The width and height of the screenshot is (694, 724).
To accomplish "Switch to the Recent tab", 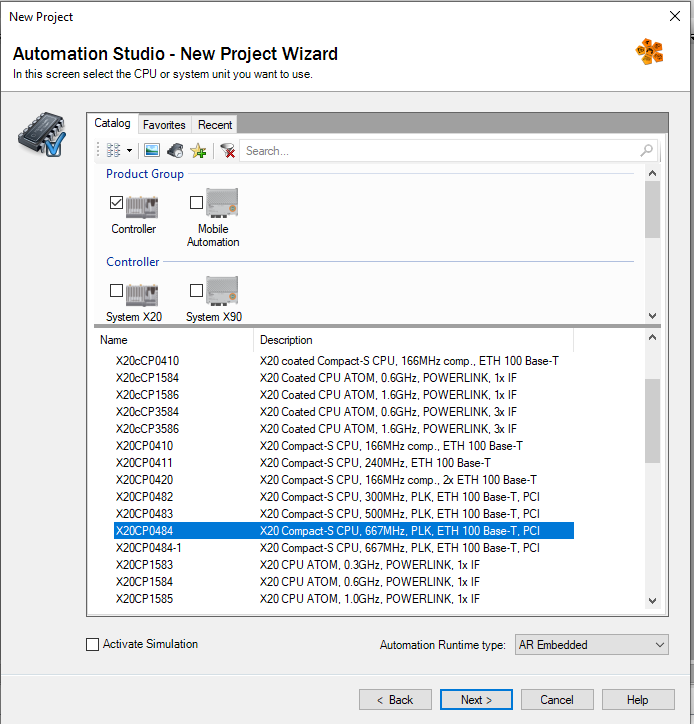I will point(215,125).
